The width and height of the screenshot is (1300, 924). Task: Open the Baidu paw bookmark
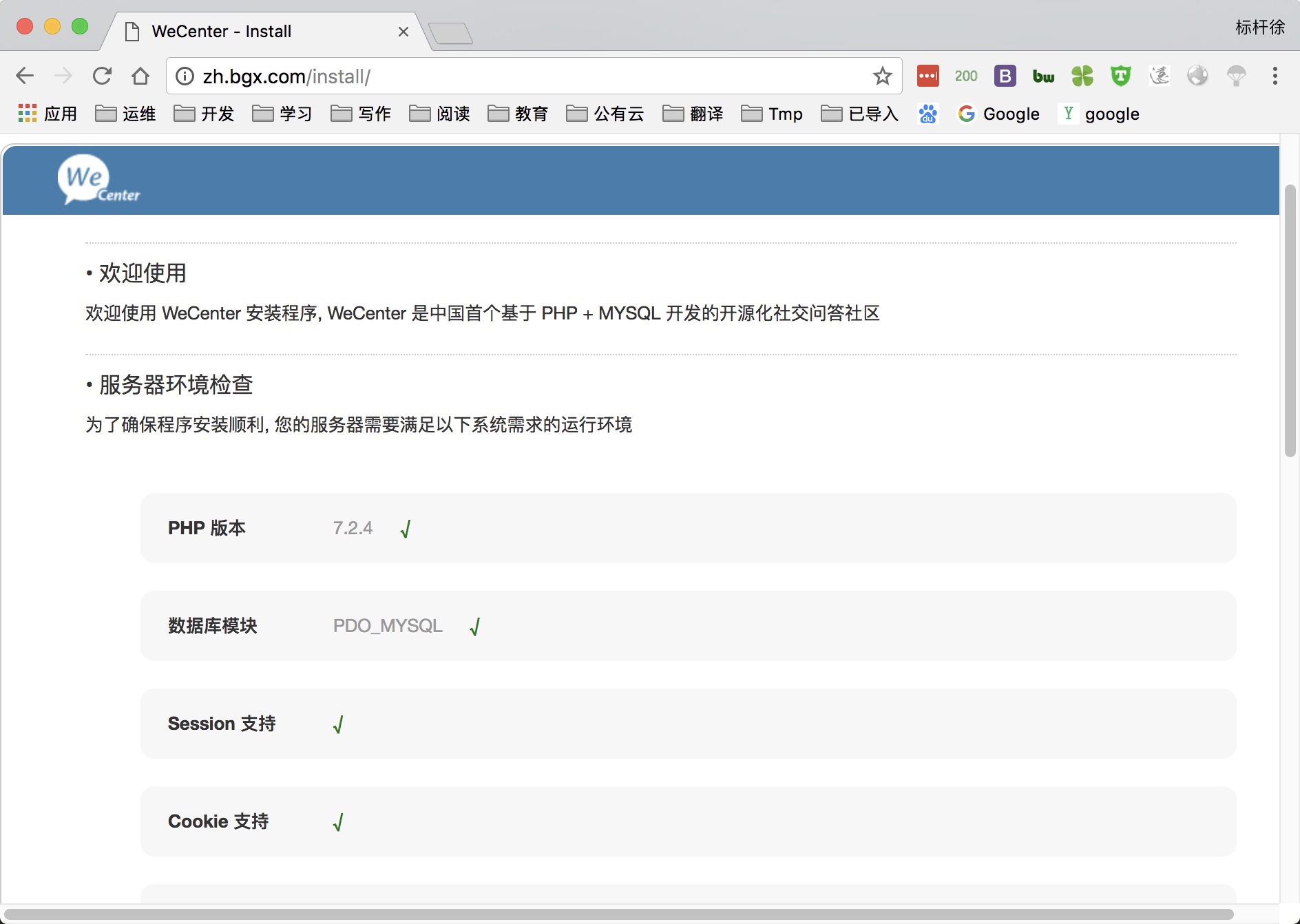click(928, 114)
